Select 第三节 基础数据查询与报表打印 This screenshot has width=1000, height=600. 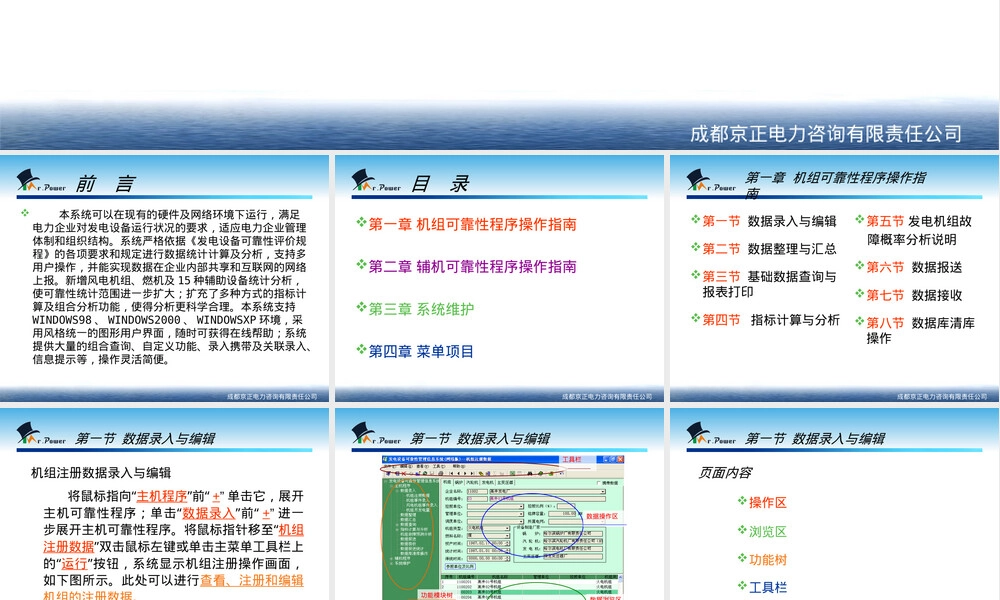(769, 284)
